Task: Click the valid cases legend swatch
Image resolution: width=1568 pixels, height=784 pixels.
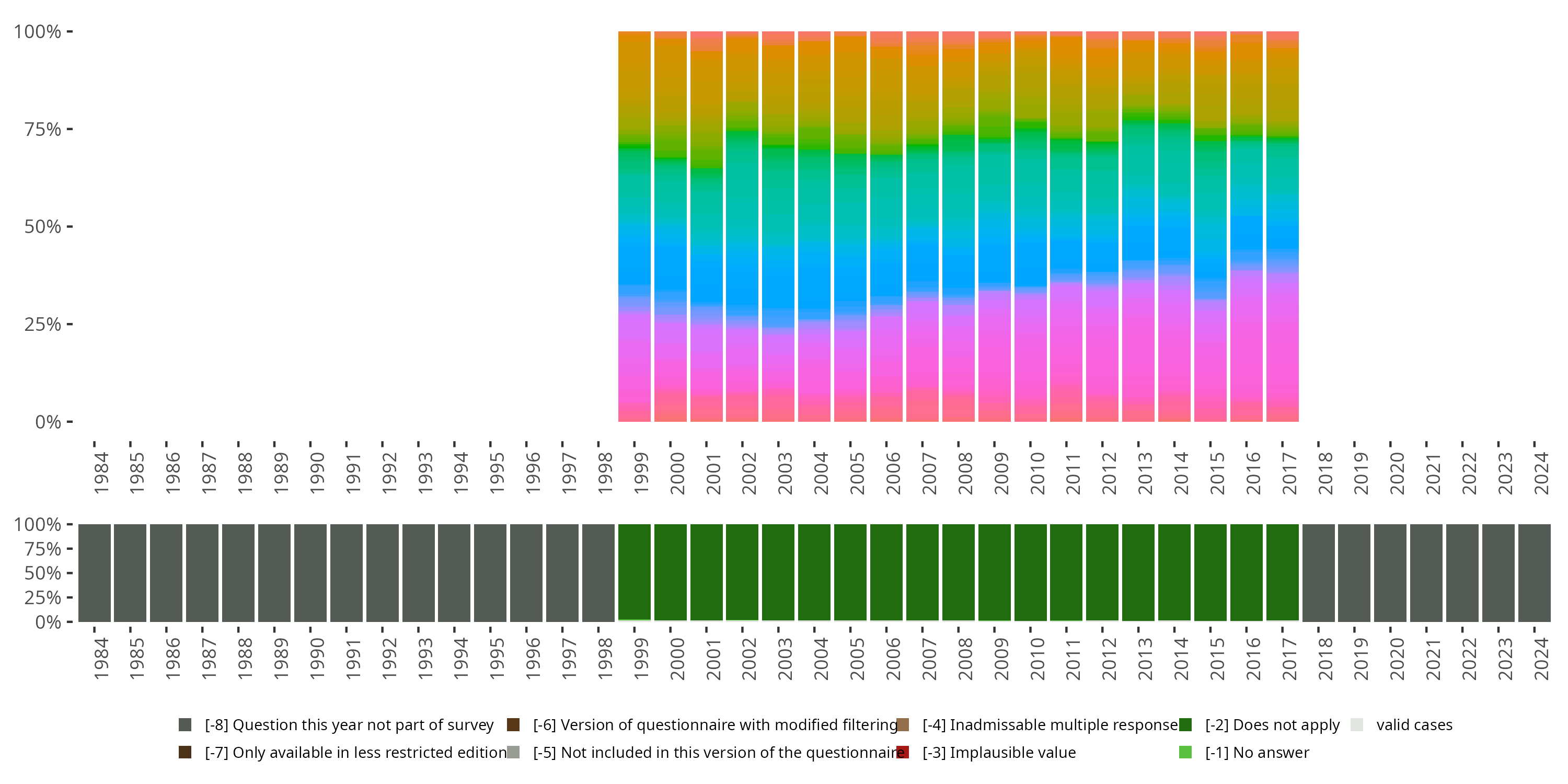Action: tap(1357, 724)
